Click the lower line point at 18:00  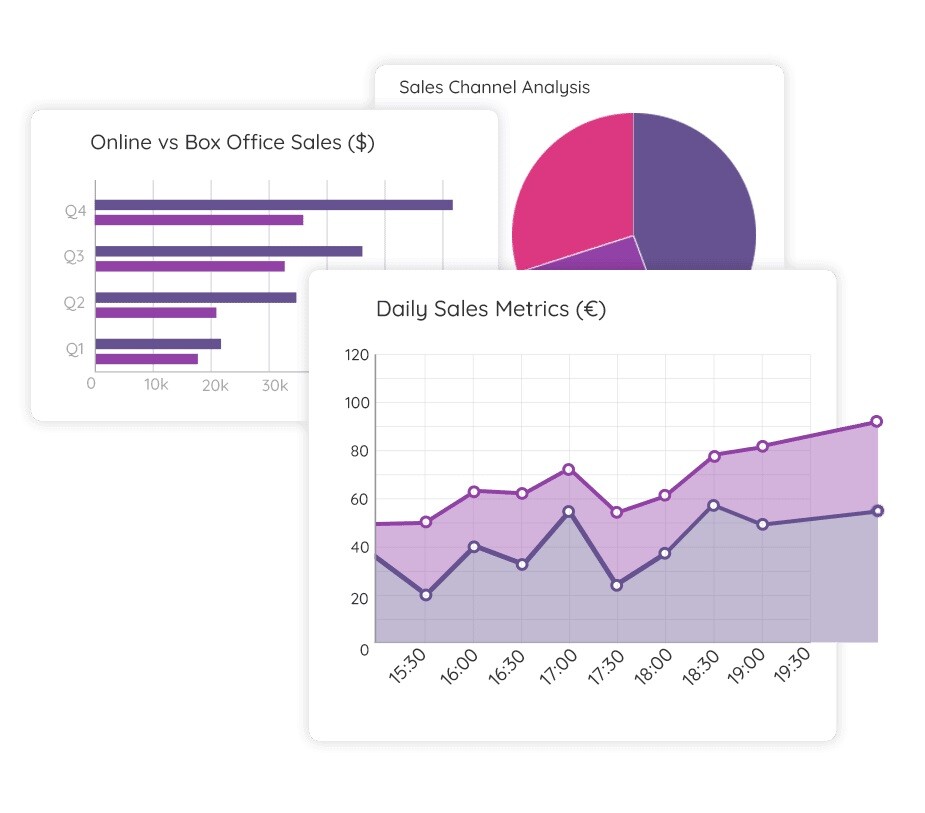coord(665,553)
